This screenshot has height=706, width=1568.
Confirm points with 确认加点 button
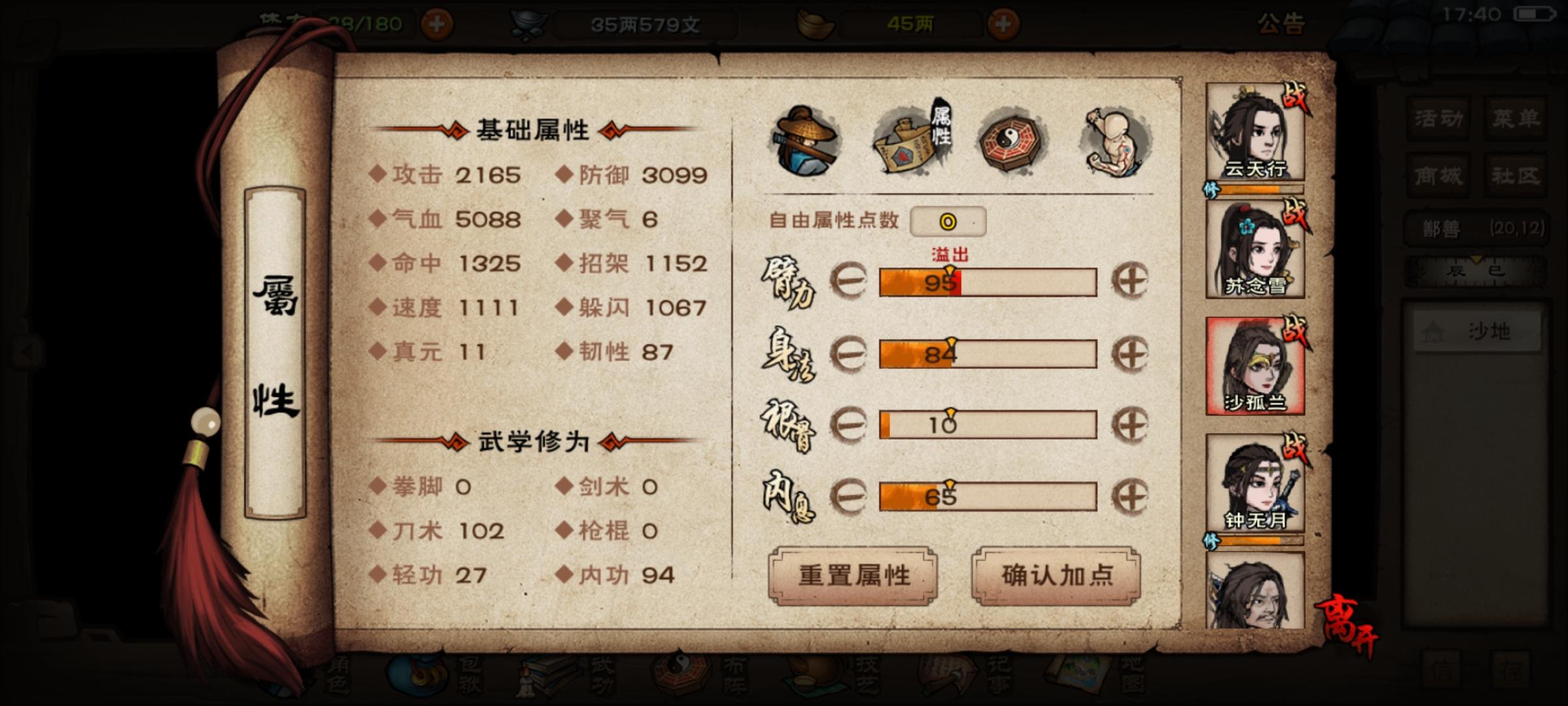click(x=1056, y=576)
